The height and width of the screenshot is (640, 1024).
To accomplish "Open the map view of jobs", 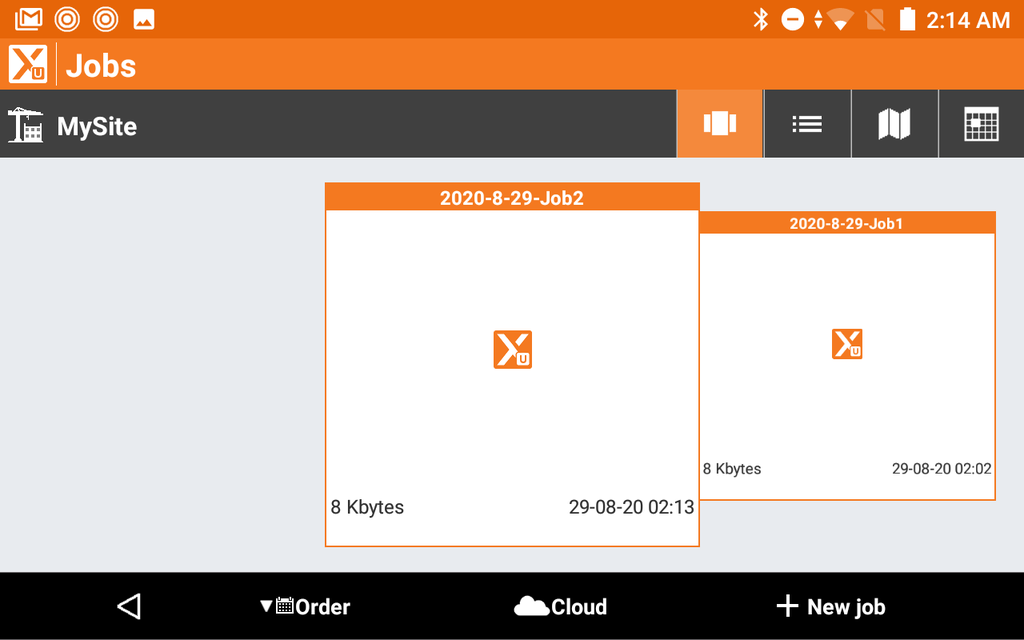I will point(894,124).
